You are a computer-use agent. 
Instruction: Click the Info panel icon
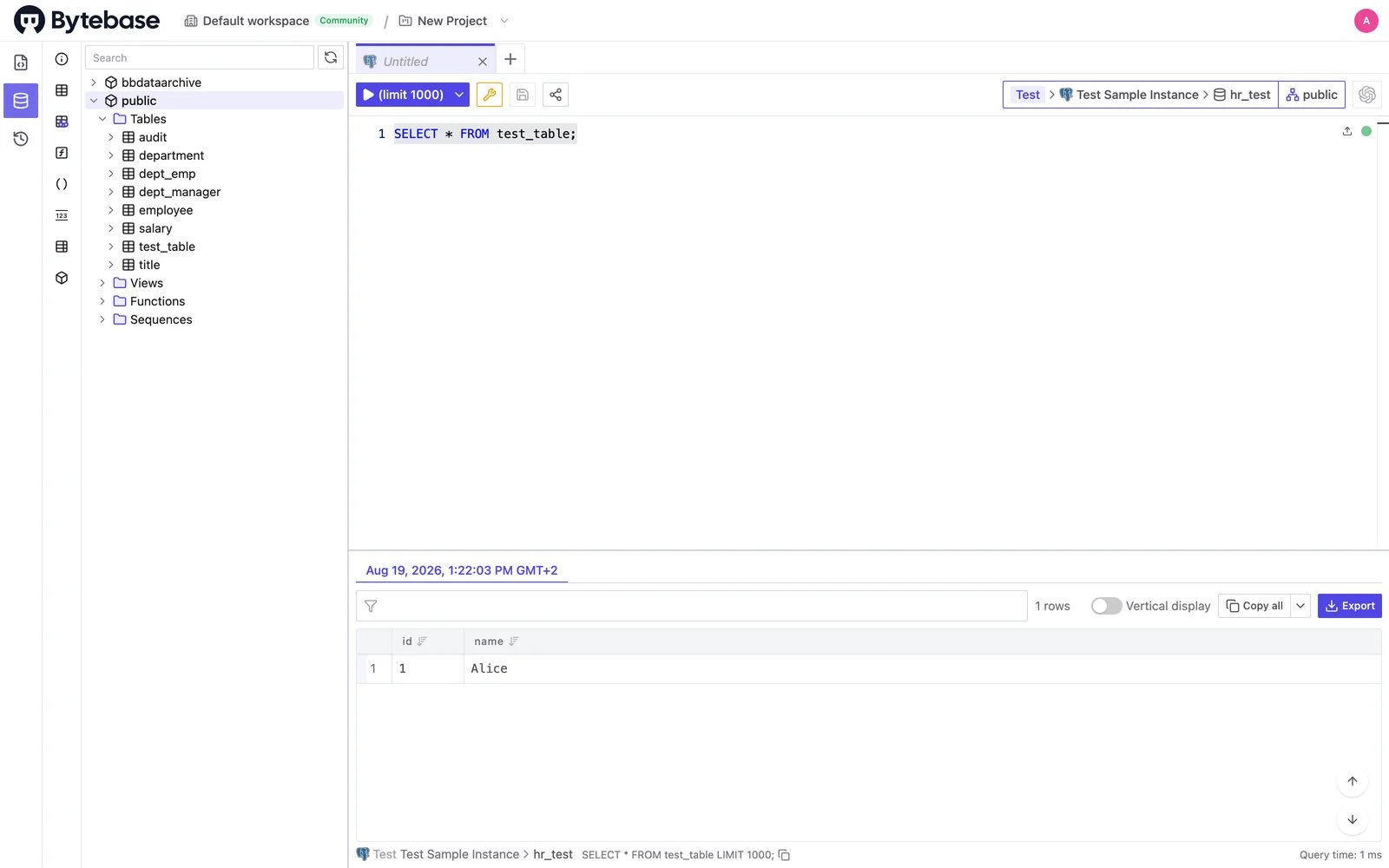click(x=62, y=59)
